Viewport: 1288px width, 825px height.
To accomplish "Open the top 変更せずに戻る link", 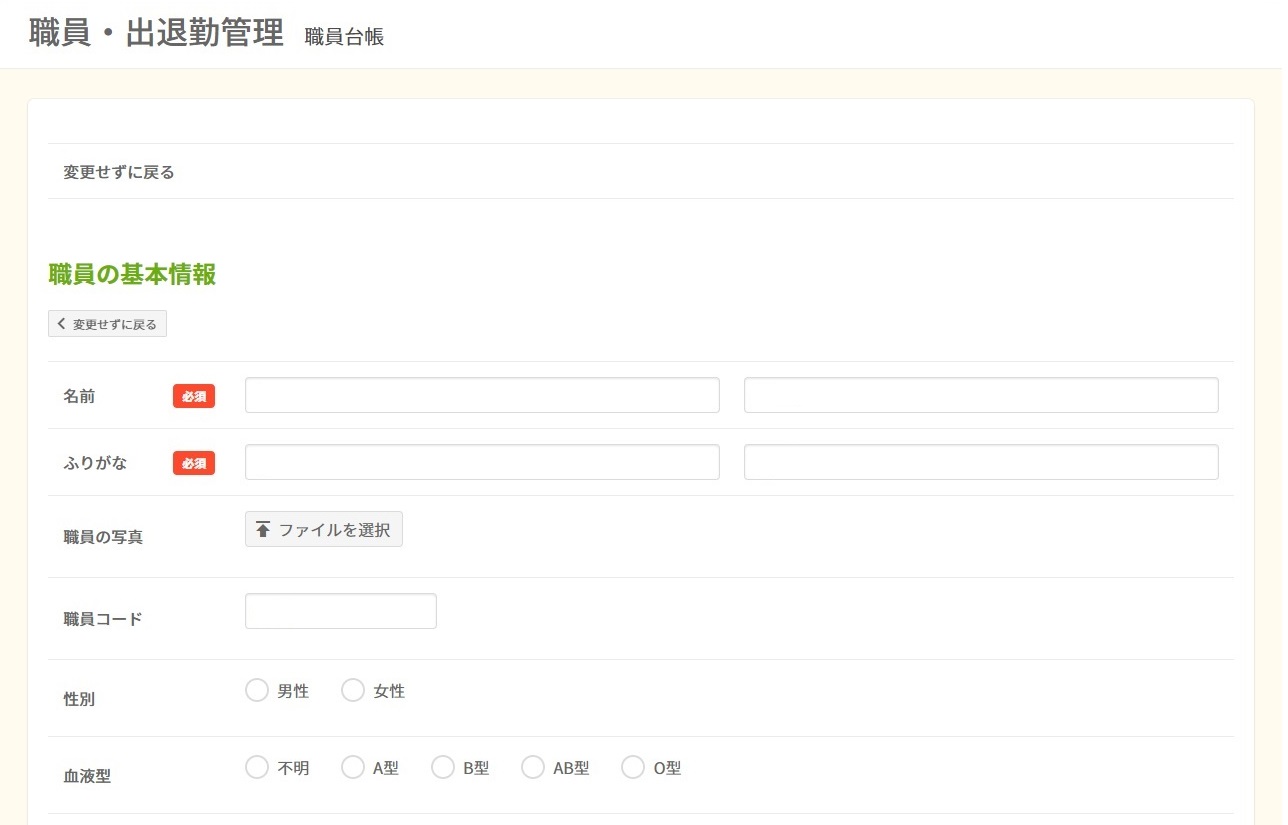I will point(119,172).
